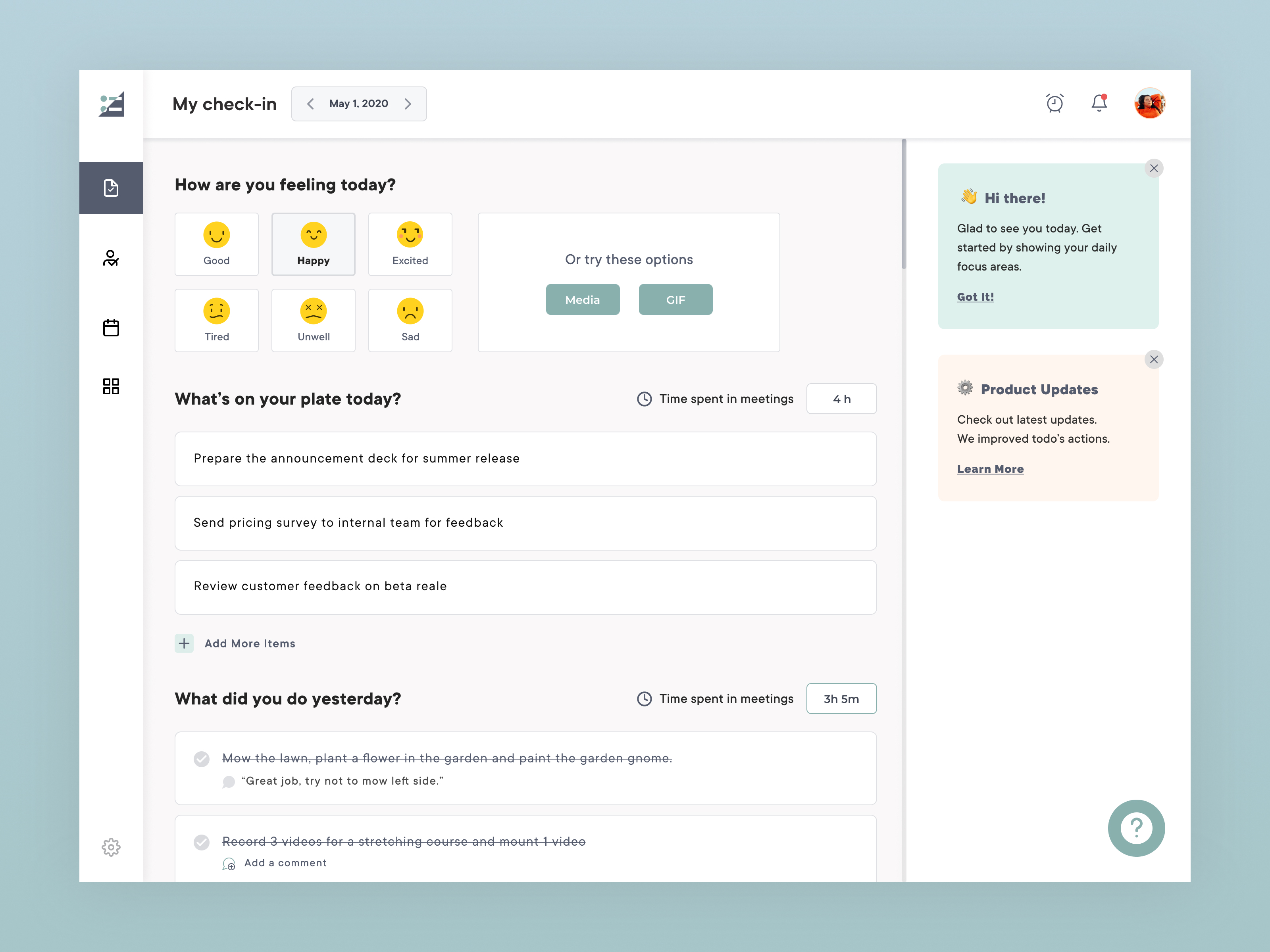Click the alarm clock icon in header

1055,103
